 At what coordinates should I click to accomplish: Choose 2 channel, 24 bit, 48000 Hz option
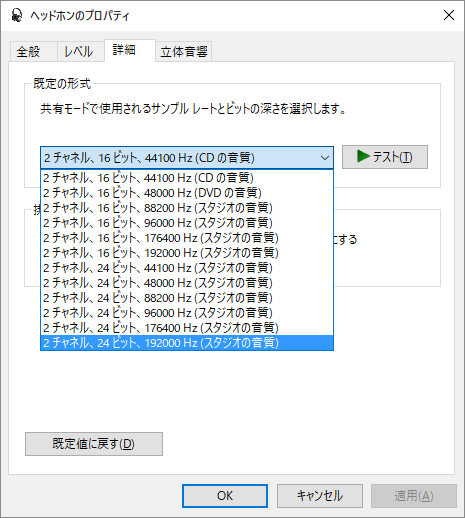pyautogui.click(x=187, y=283)
